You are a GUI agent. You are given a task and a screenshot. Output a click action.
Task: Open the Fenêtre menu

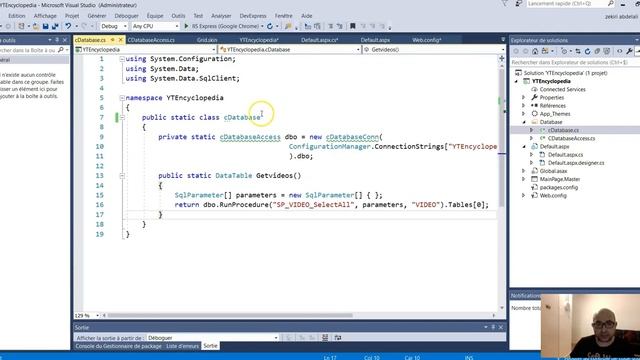click(x=284, y=16)
